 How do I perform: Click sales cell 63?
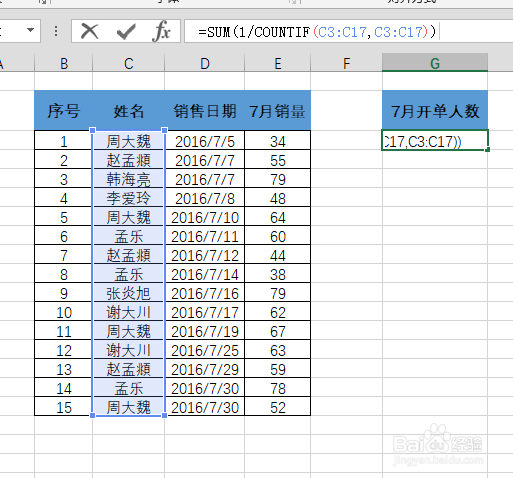click(x=278, y=349)
